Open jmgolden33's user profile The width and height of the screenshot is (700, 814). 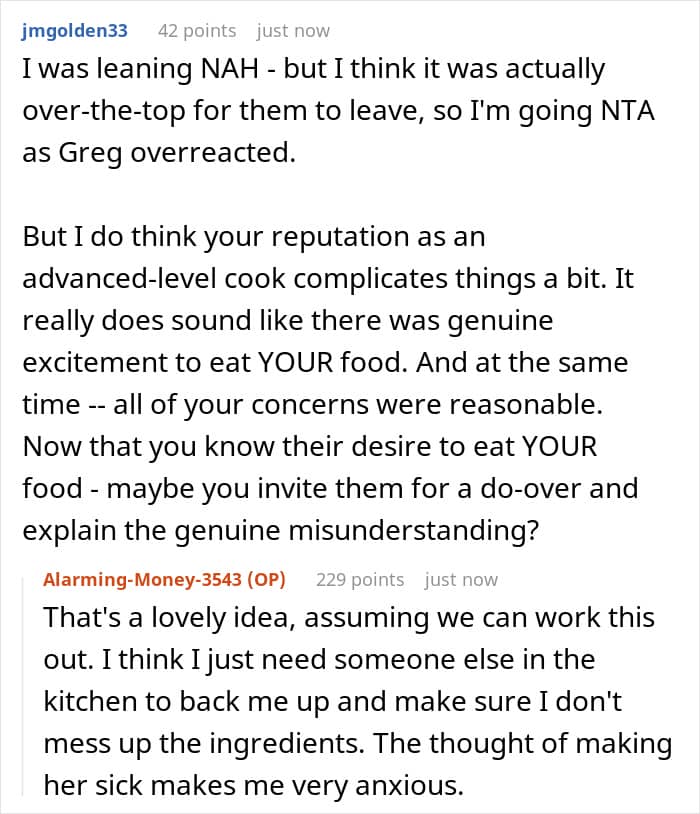pos(74,31)
